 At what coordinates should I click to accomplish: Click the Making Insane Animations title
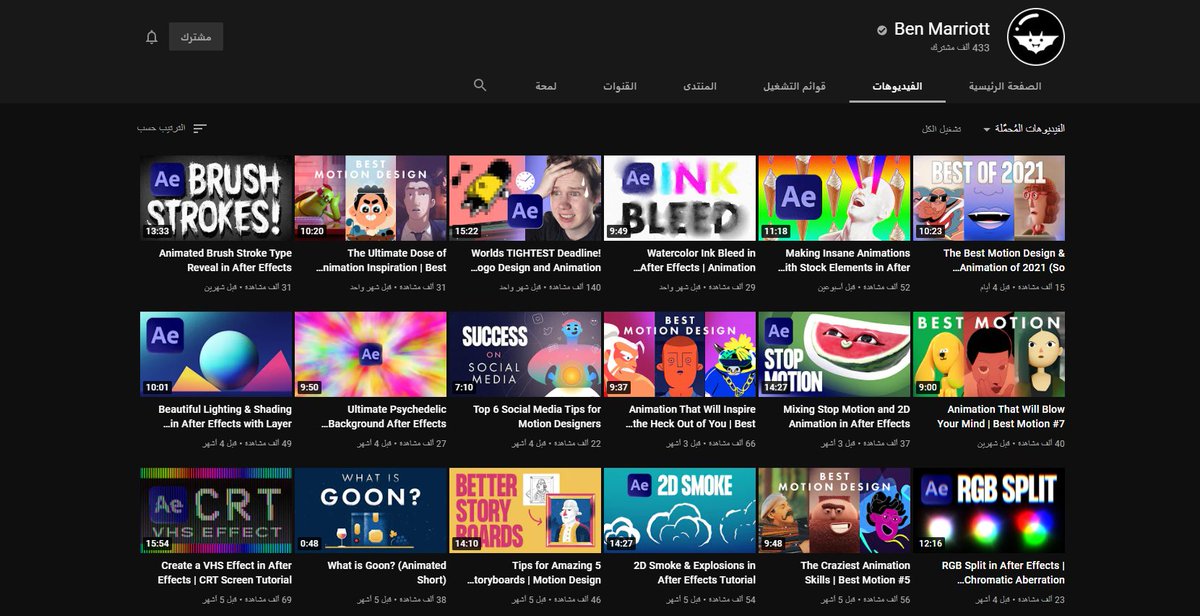(844, 260)
